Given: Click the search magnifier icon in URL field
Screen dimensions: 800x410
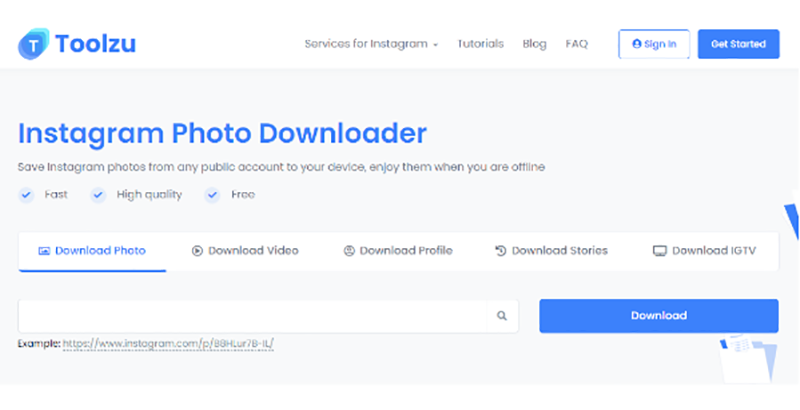Looking at the screenshot, I should pyautogui.click(x=502, y=316).
